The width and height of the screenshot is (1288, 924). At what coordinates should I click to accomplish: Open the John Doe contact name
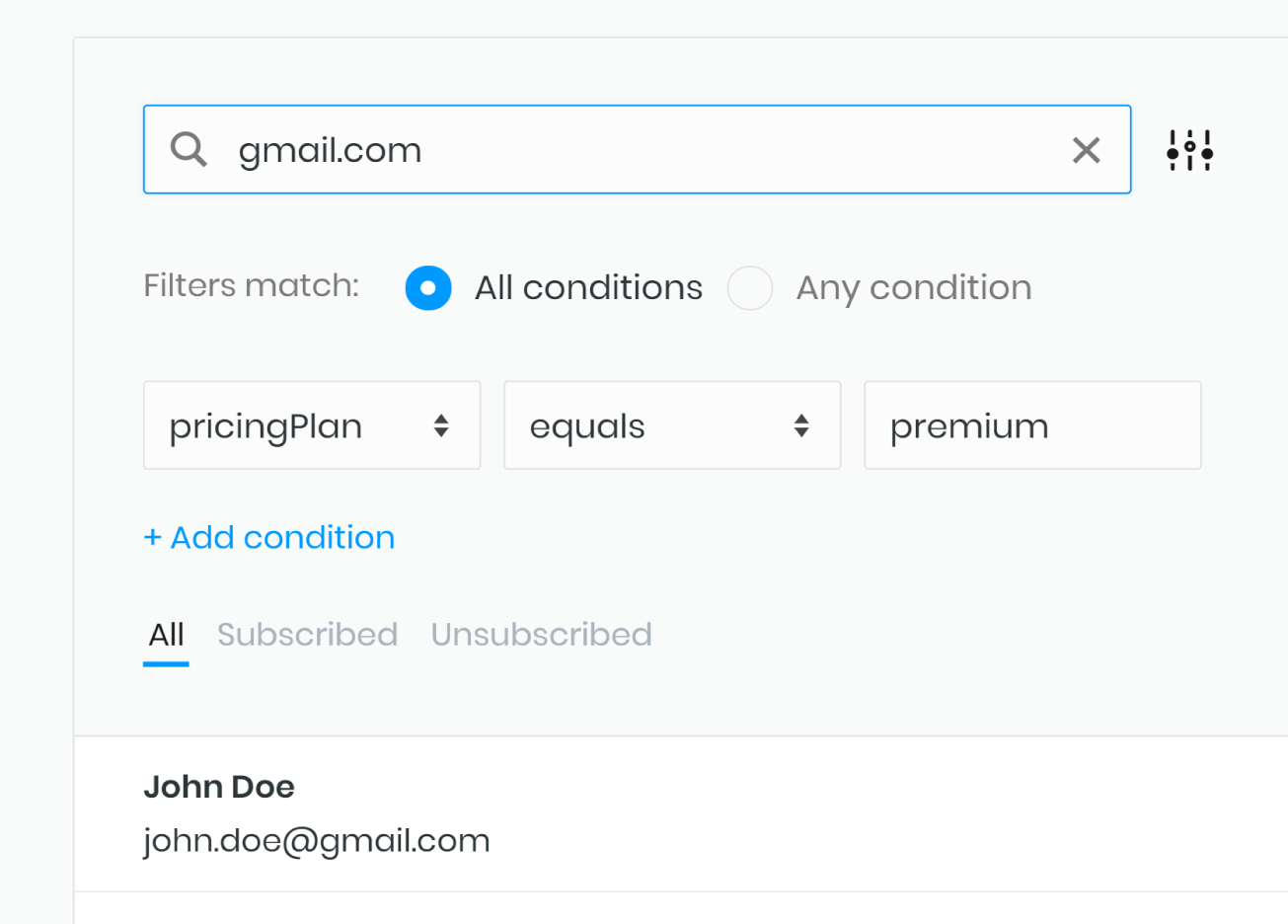(x=219, y=787)
